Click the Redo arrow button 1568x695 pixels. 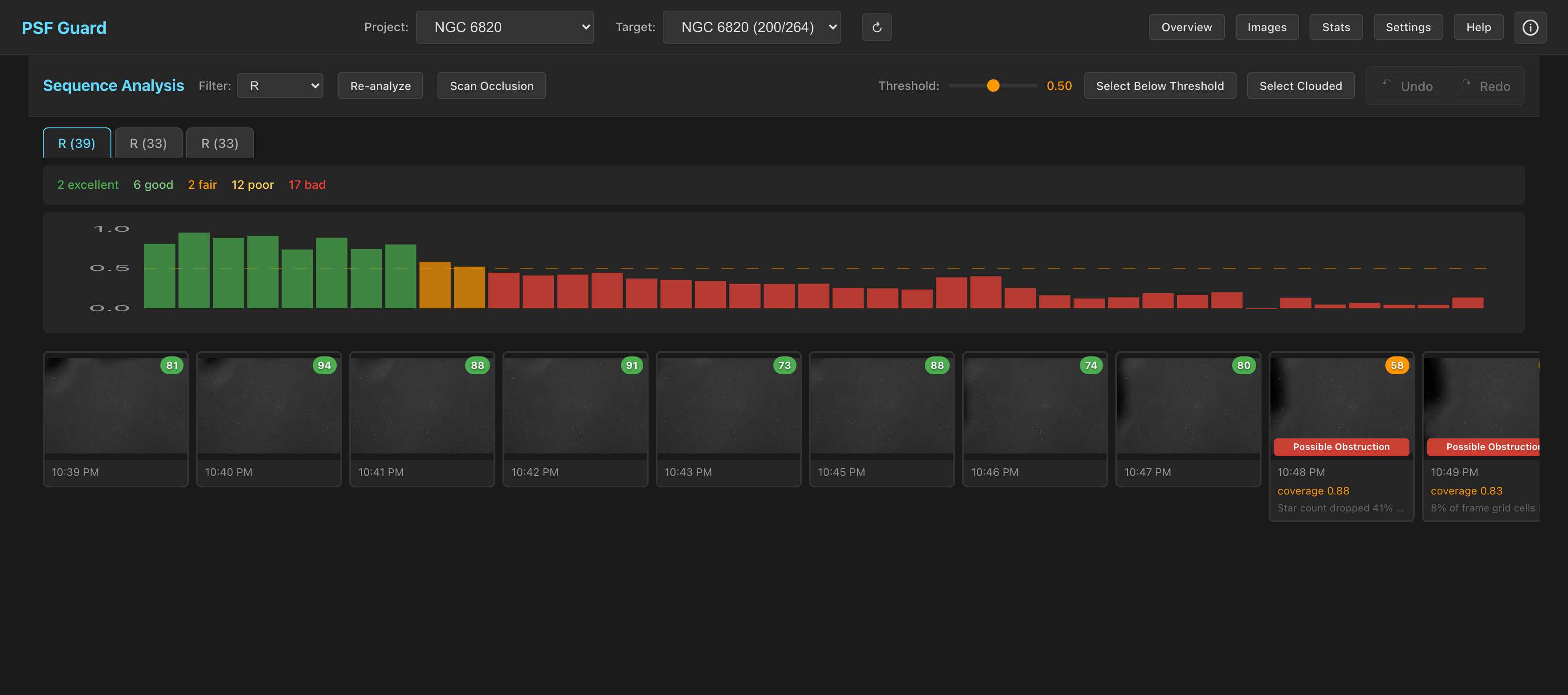coord(1485,86)
